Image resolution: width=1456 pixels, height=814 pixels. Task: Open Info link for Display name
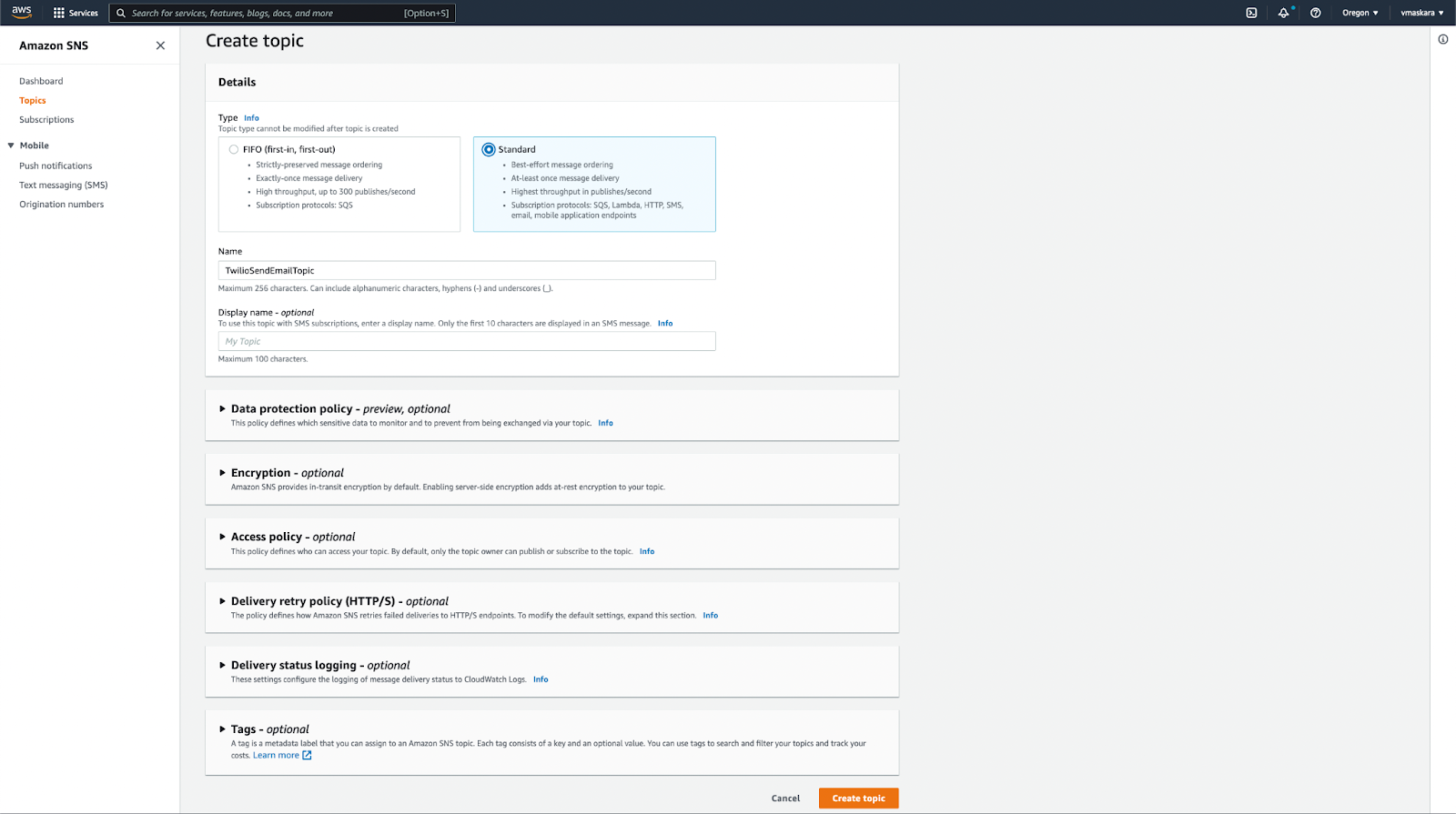click(665, 323)
